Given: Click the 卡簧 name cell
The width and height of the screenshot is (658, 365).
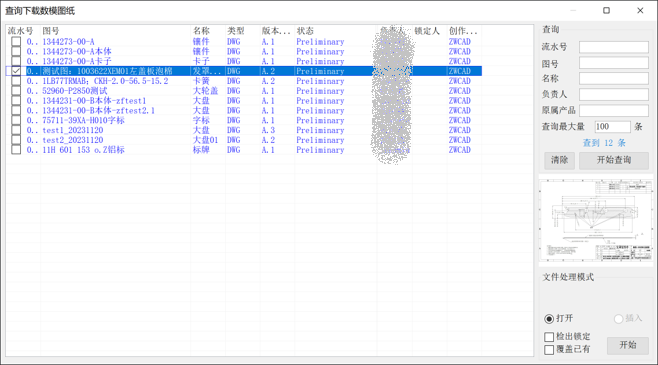Looking at the screenshot, I should pos(201,81).
